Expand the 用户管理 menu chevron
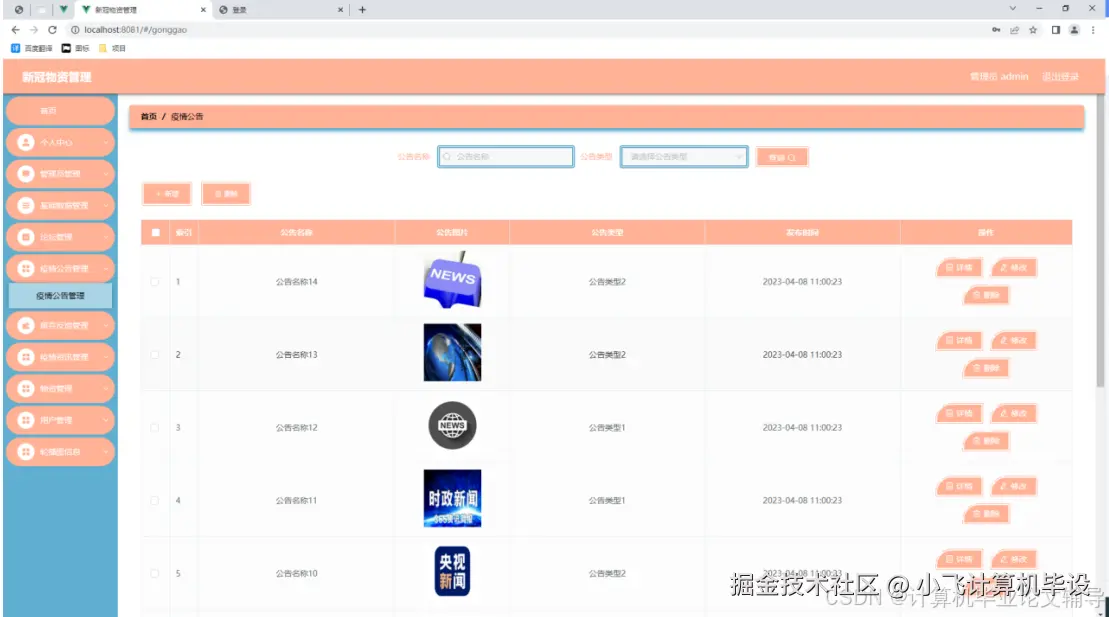 click(x=105, y=420)
